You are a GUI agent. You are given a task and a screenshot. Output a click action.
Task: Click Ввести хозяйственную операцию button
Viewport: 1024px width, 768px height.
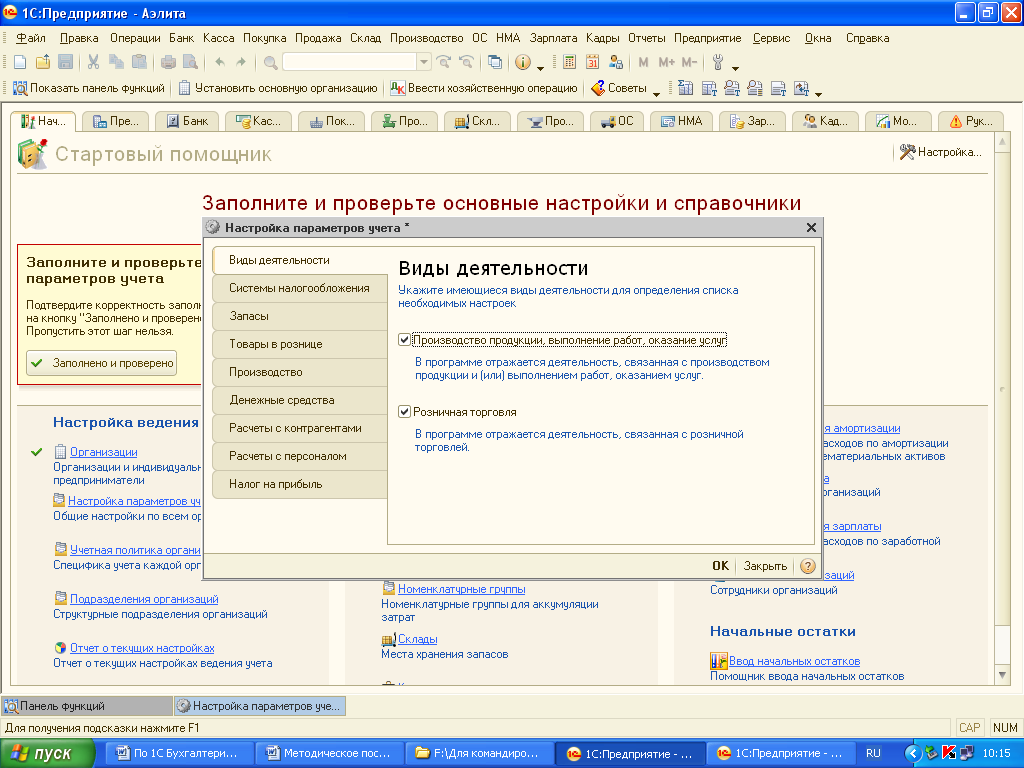[x=484, y=88]
